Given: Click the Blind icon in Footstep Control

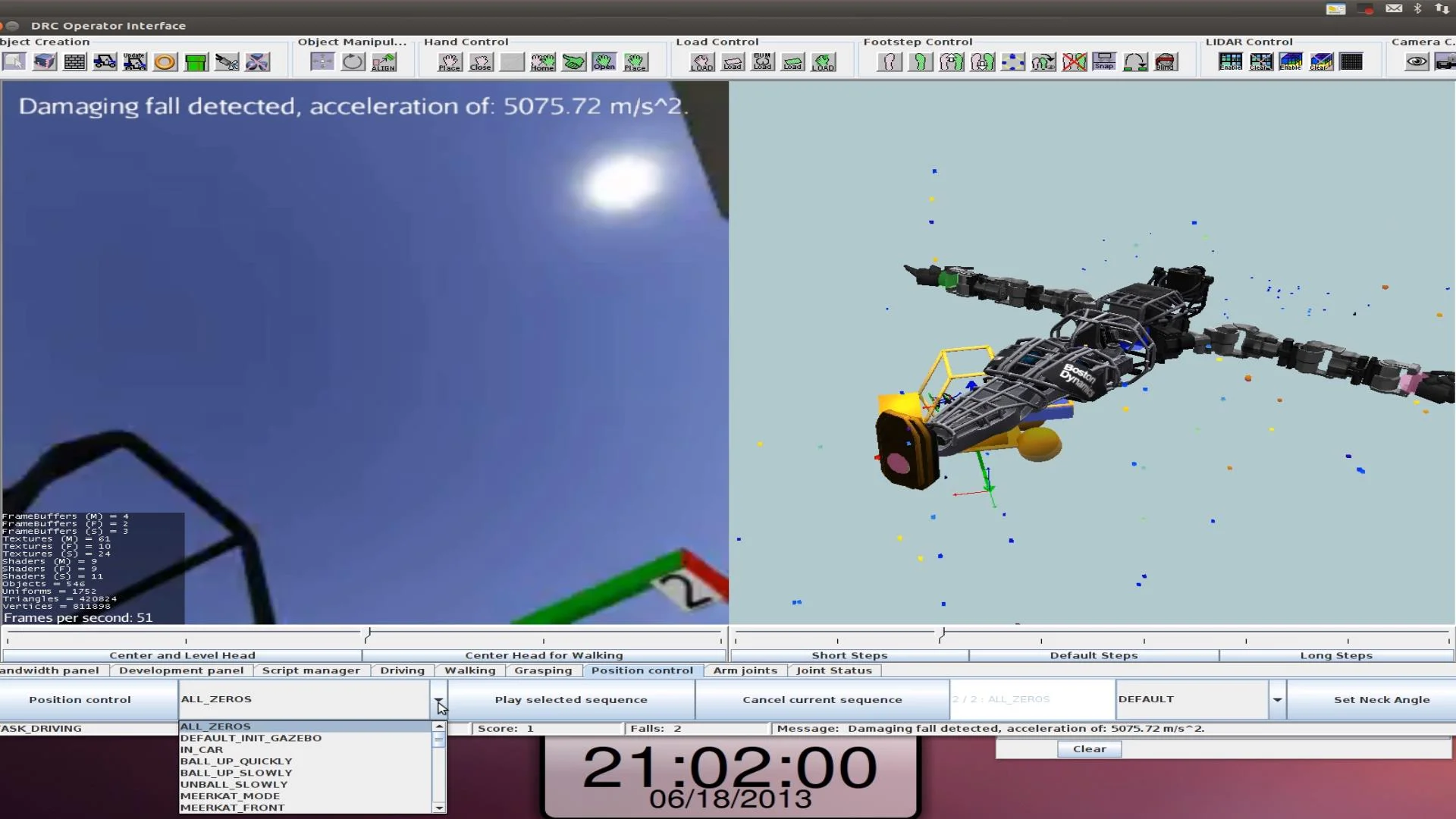Looking at the screenshot, I should coord(1166,61).
